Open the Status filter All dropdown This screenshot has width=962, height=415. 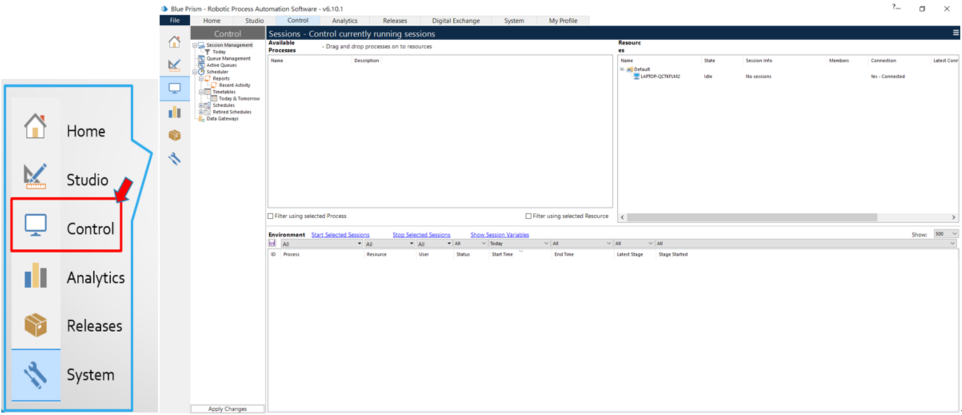469,244
